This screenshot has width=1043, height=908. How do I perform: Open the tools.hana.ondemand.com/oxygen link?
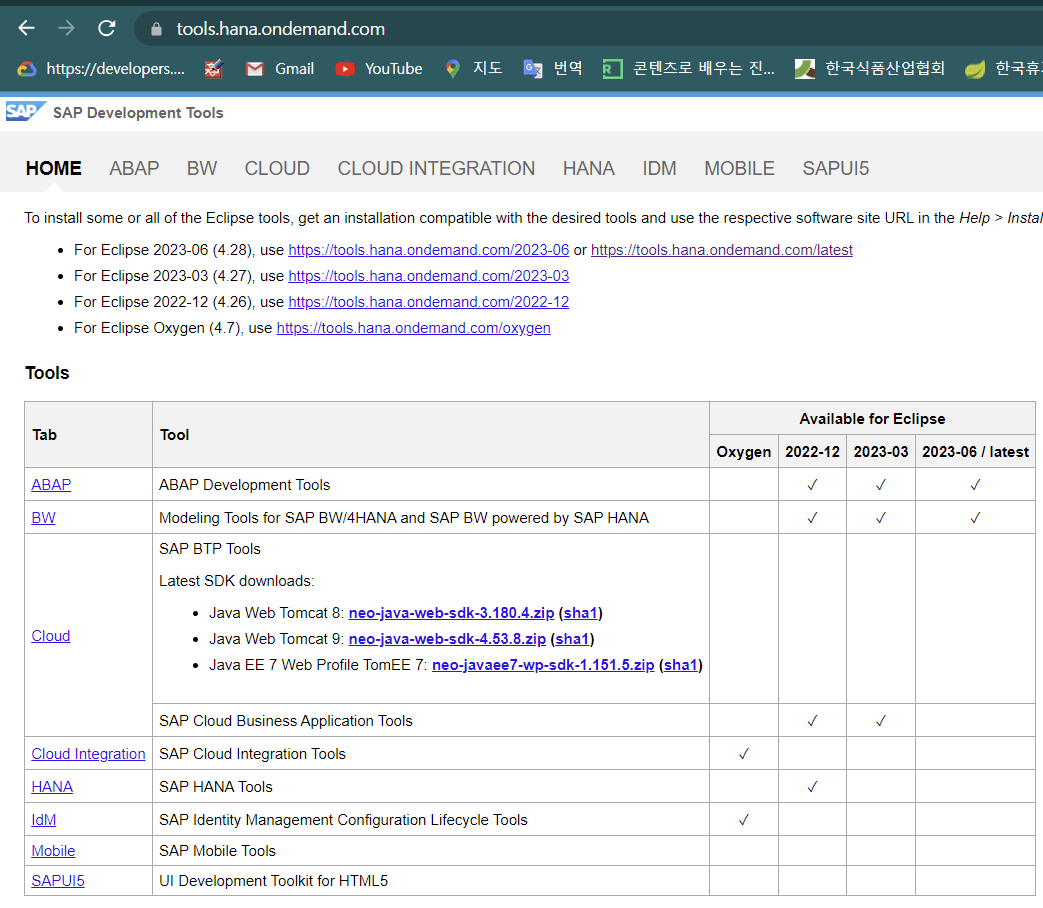413,328
